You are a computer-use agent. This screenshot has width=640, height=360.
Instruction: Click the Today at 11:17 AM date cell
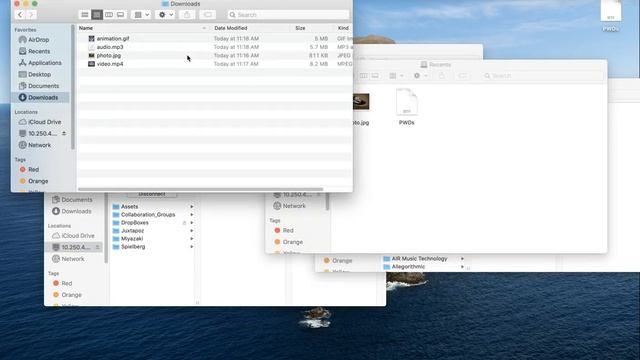pos(236,64)
